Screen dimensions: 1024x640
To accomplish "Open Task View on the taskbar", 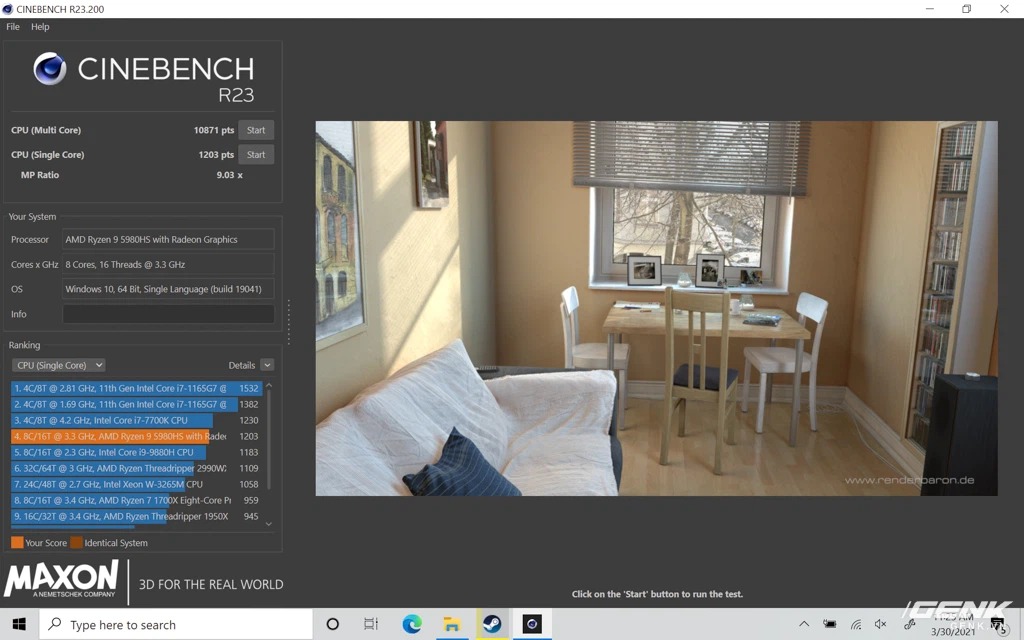I will point(371,624).
